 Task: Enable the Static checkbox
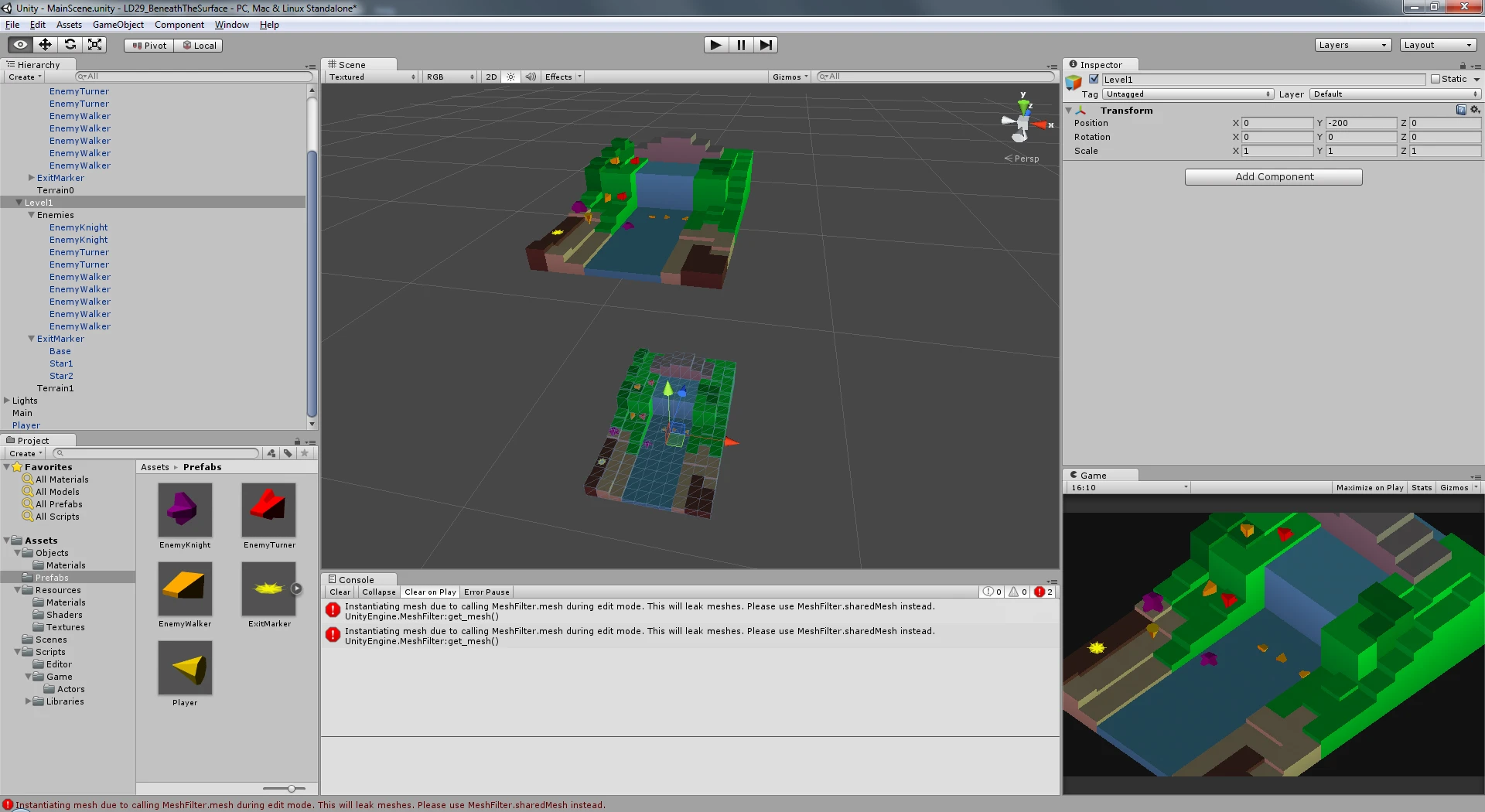click(x=1435, y=79)
